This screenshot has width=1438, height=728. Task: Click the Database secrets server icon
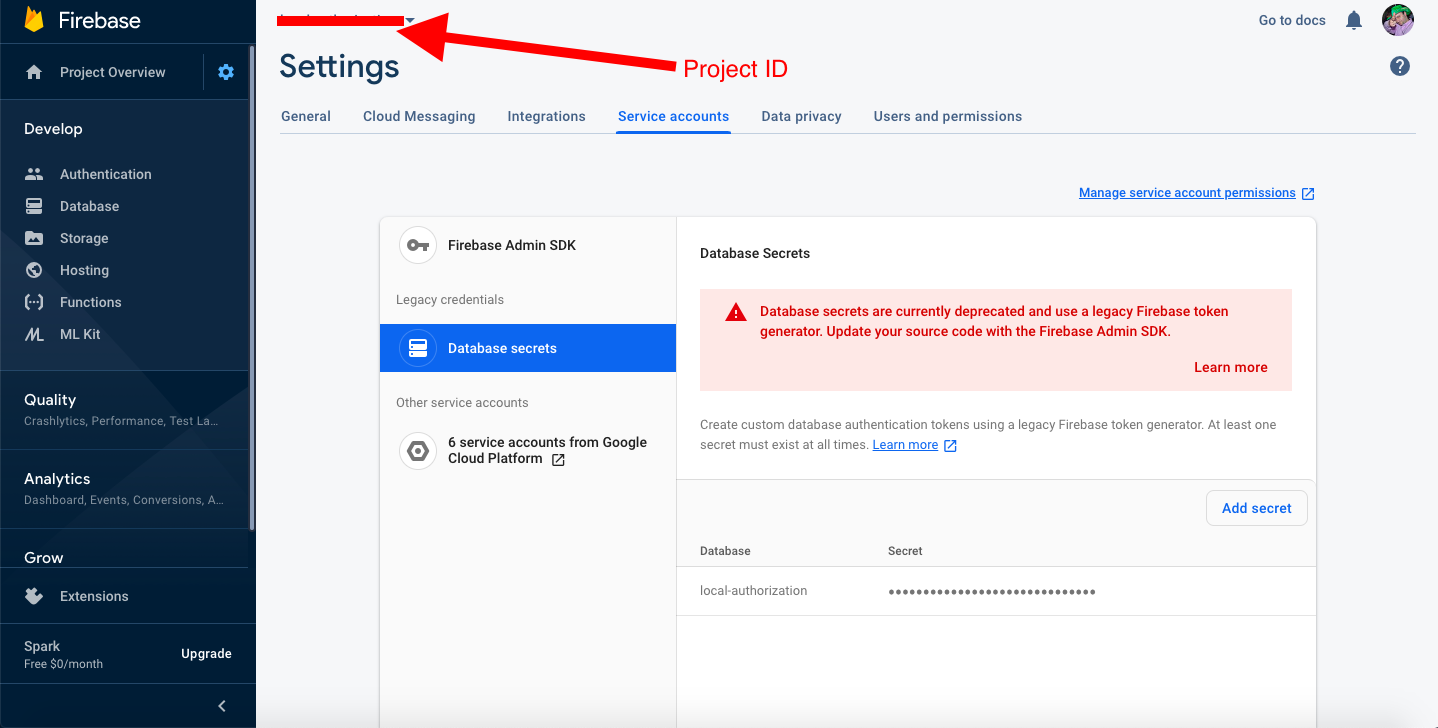click(418, 348)
